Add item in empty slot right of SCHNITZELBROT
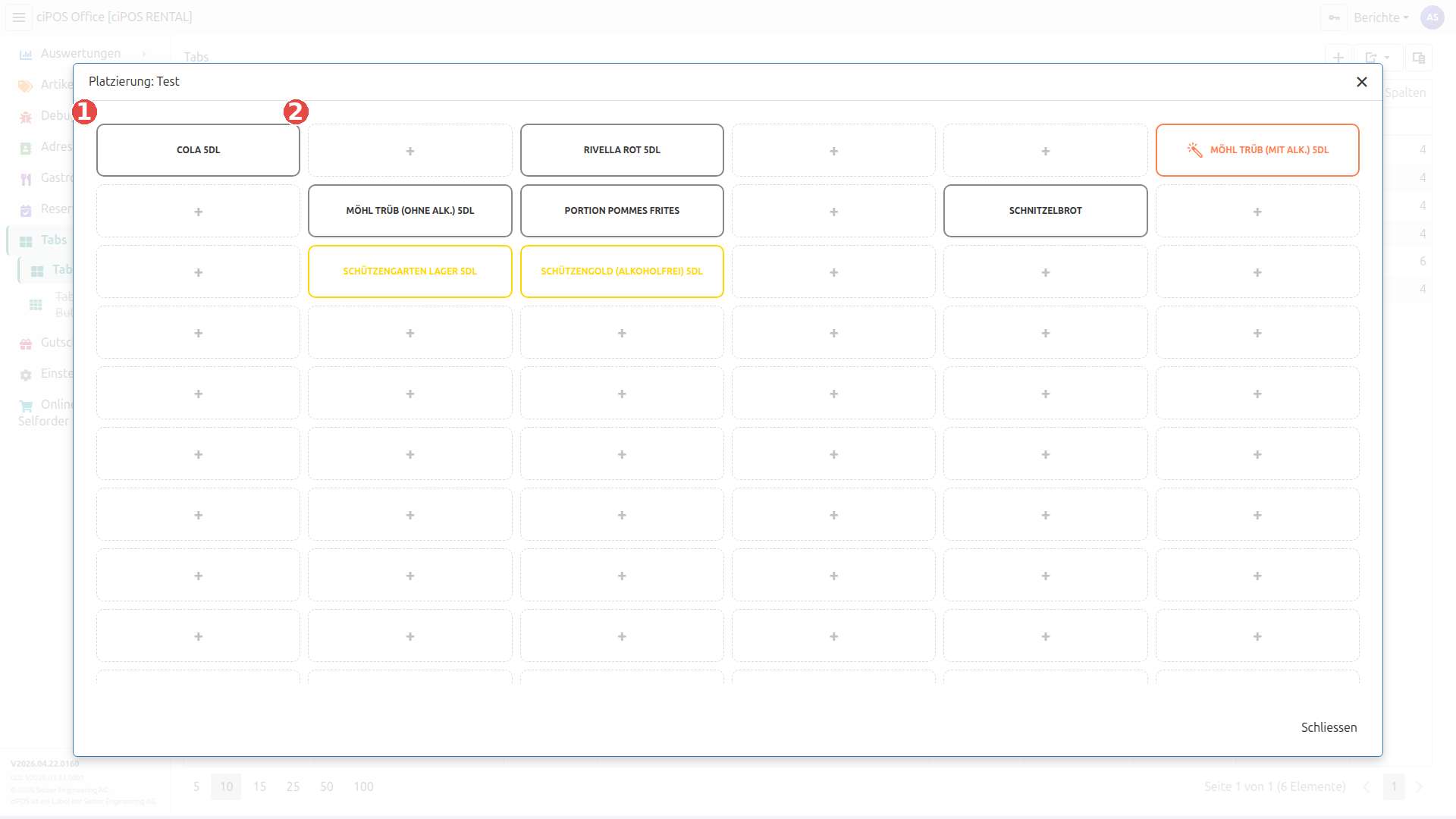This screenshot has height=819, width=1456. pos(1257,211)
